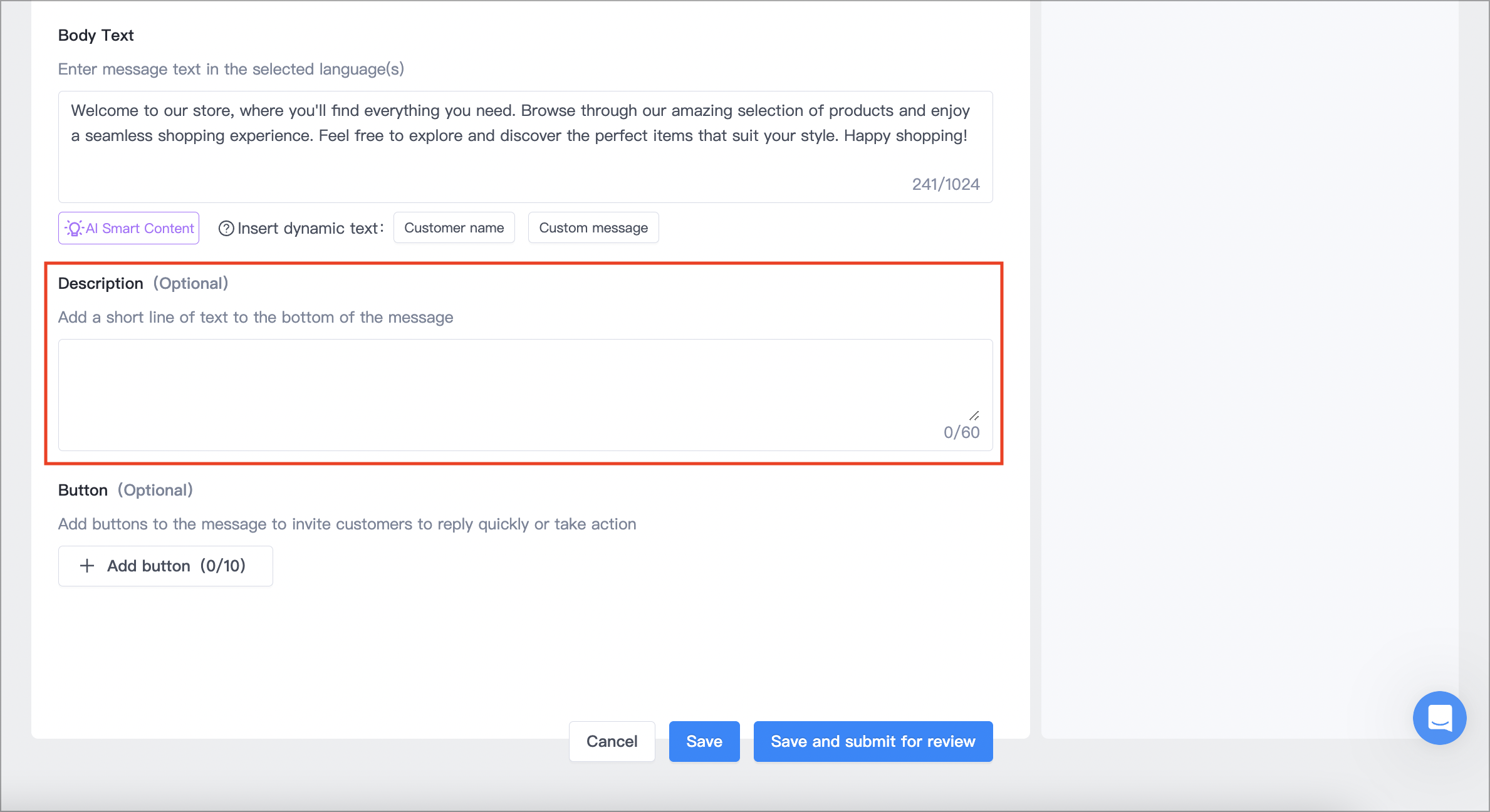Insert the Customer name dynamic text
The width and height of the screenshot is (1490, 812).
tap(454, 228)
